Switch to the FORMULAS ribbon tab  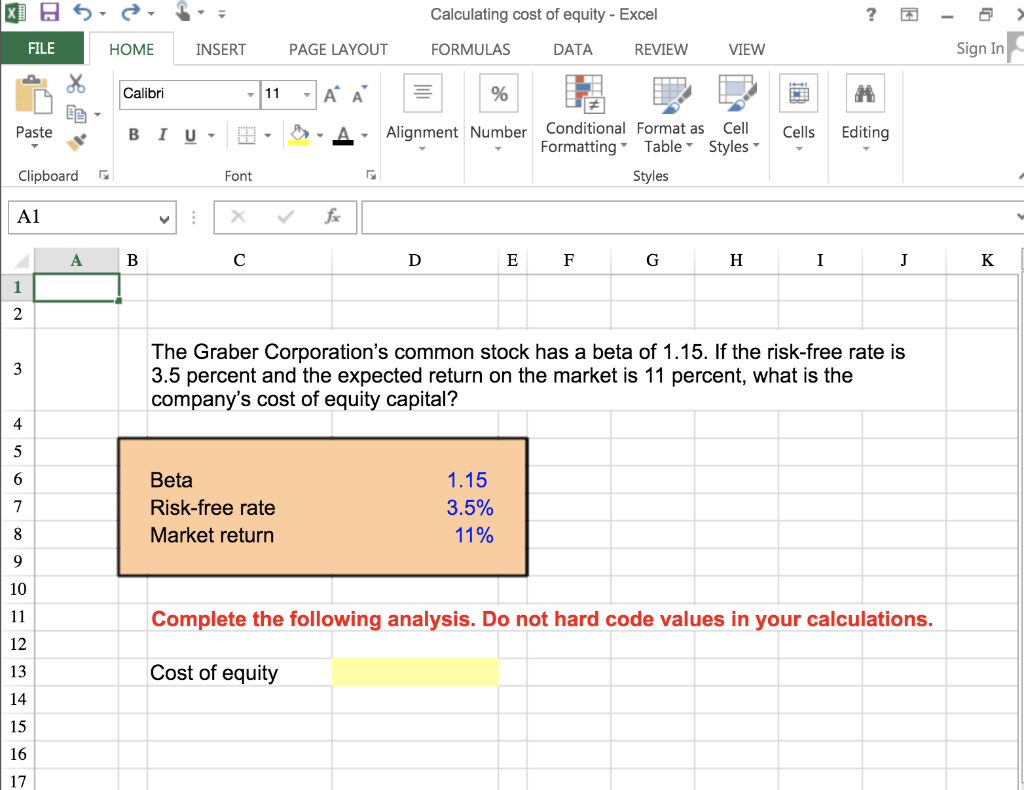tap(470, 48)
